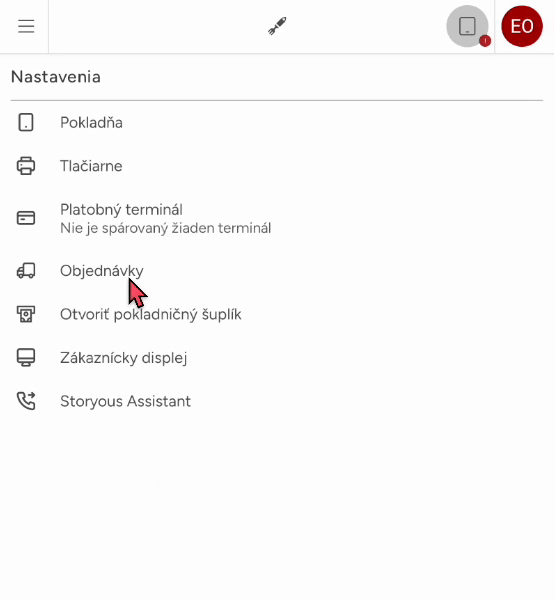
Task: Select Otvoriť pokladničný šuplík
Action: click(277, 314)
